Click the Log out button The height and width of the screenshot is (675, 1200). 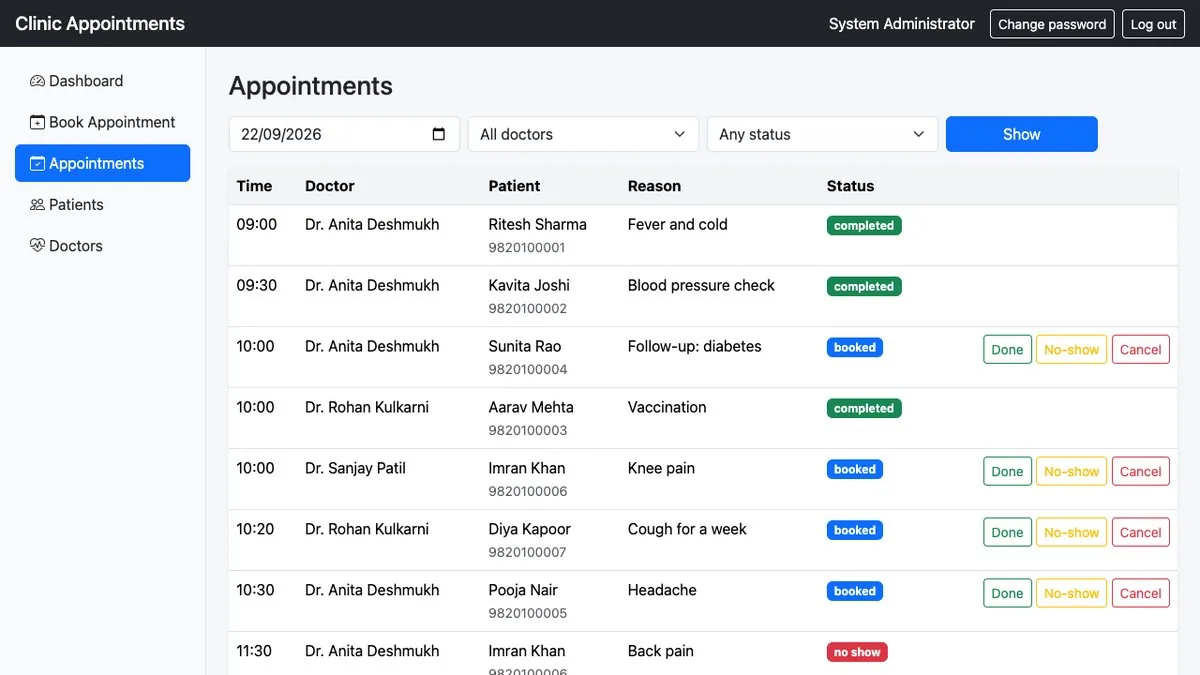click(1153, 24)
